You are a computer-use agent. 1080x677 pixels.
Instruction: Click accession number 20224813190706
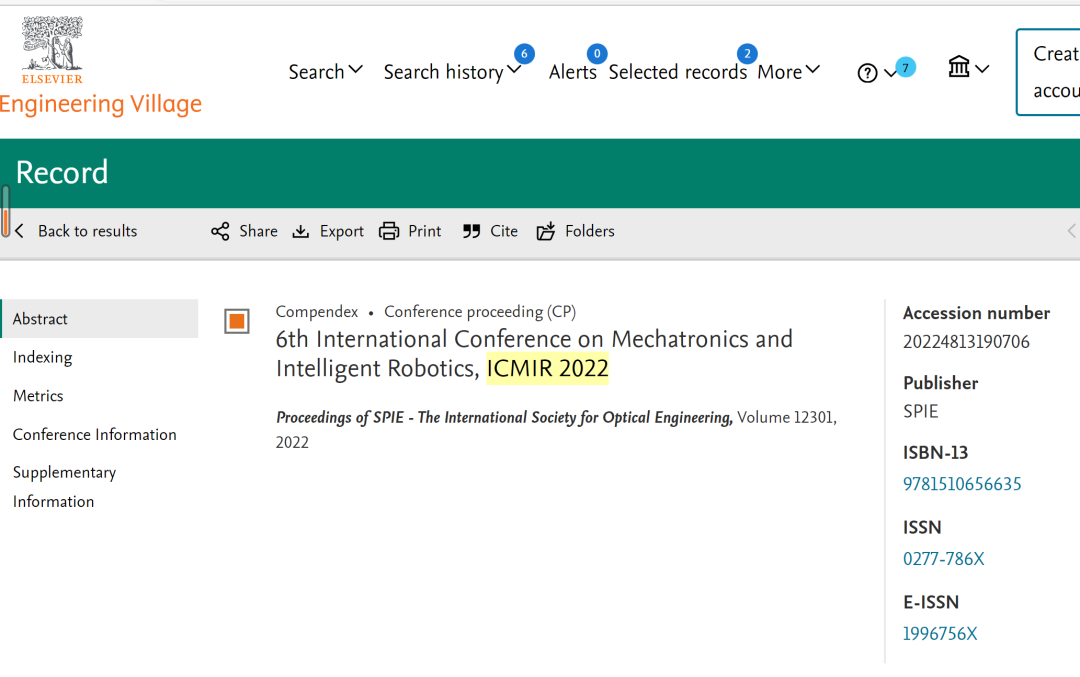point(966,342)
